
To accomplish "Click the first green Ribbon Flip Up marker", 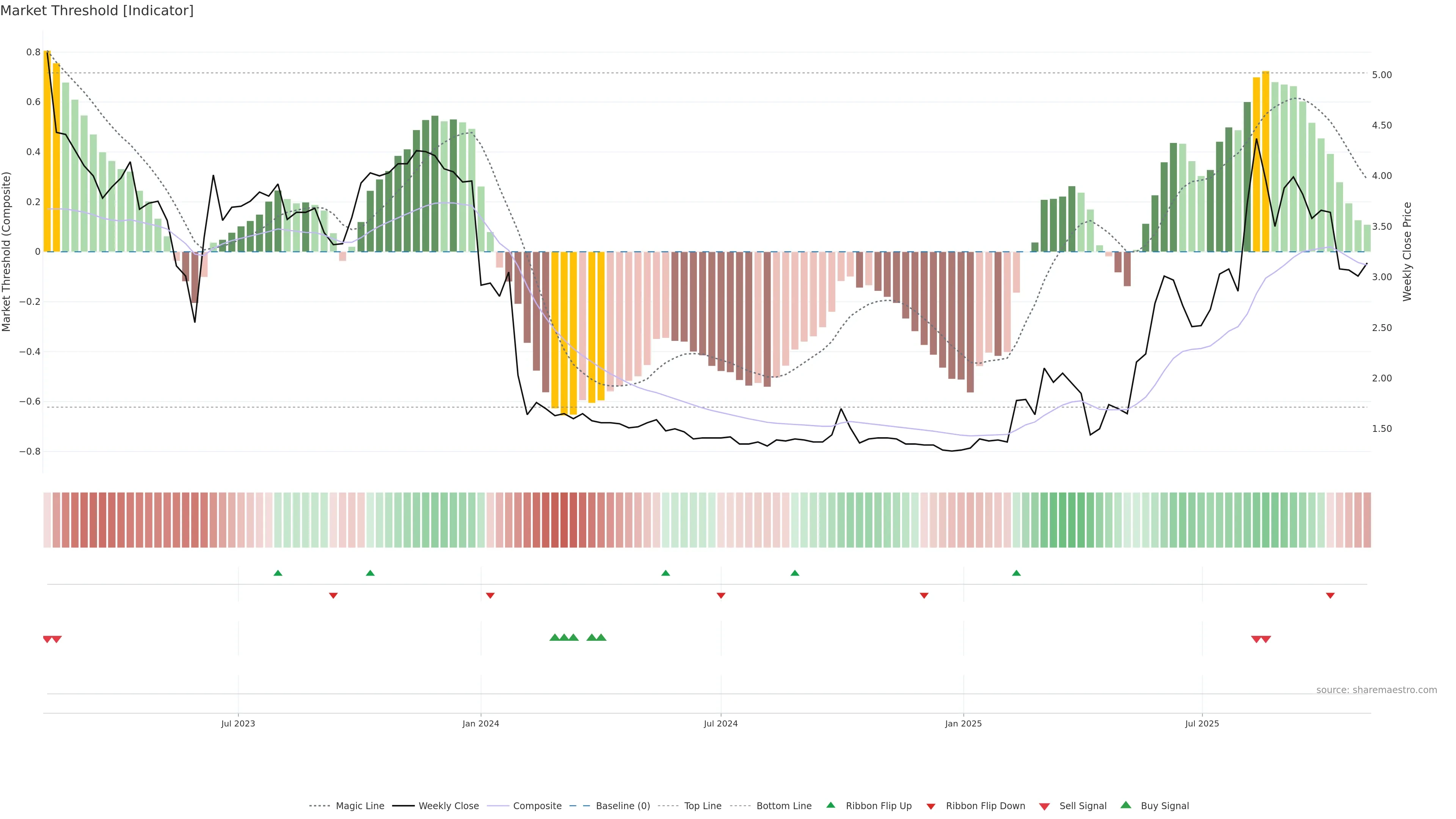I will click(x=278, y=573).
